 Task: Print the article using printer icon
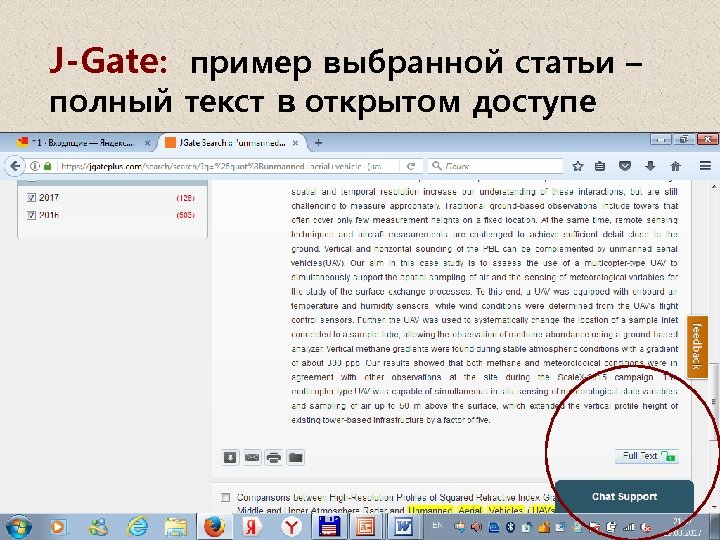pyautogui.click(x=274, y=457)
